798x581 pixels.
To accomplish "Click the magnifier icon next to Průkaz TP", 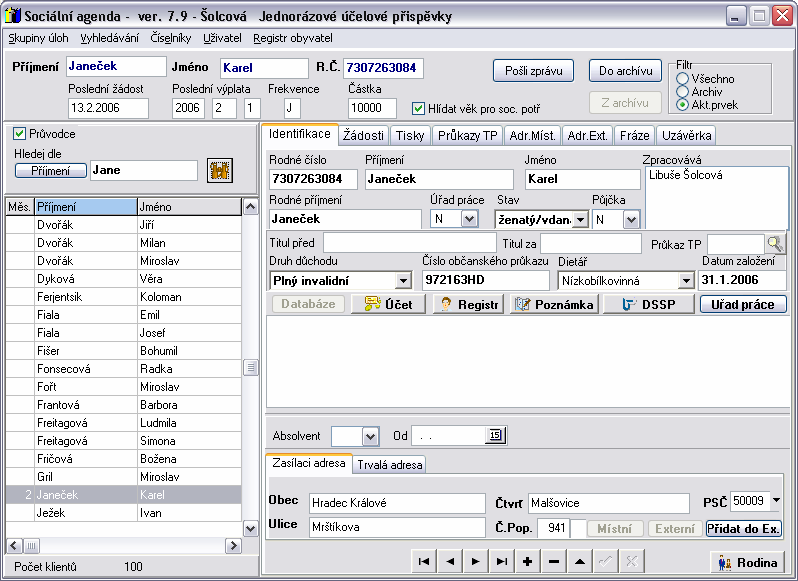I will click(x=775, y=244).
